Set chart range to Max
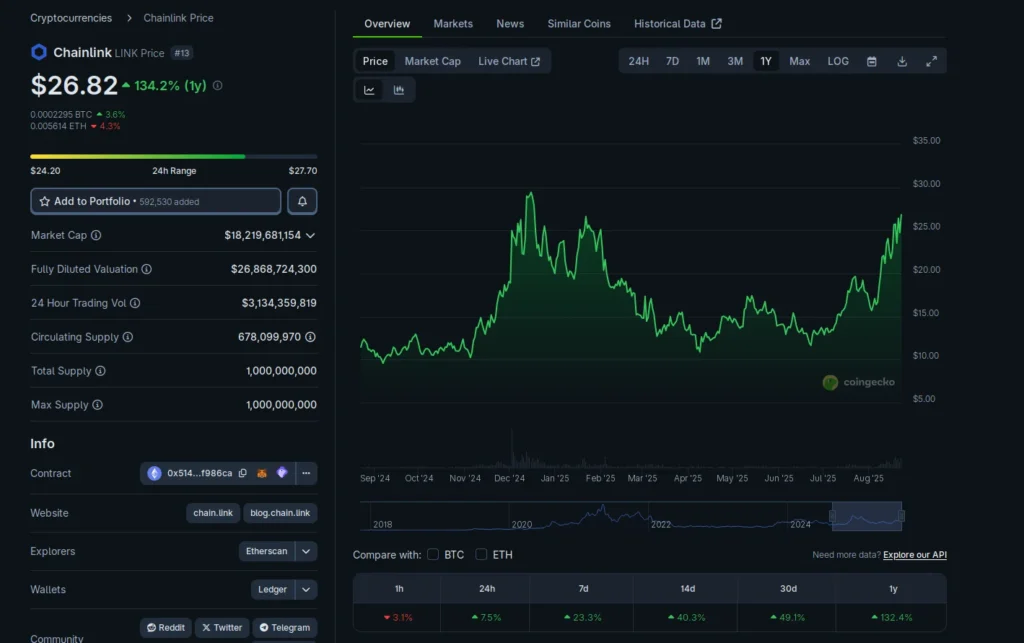The height and width of the screenshot is (643, 1024). click(x=799, y=61)
